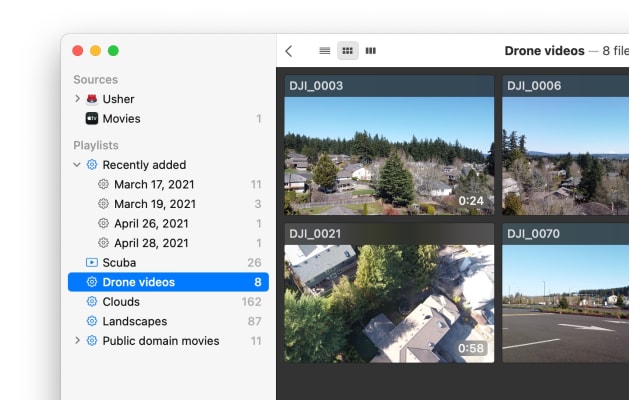Viewport: 640px width, 400px height.
Task: Open the Recently added playlist
Action: [168, 165]
